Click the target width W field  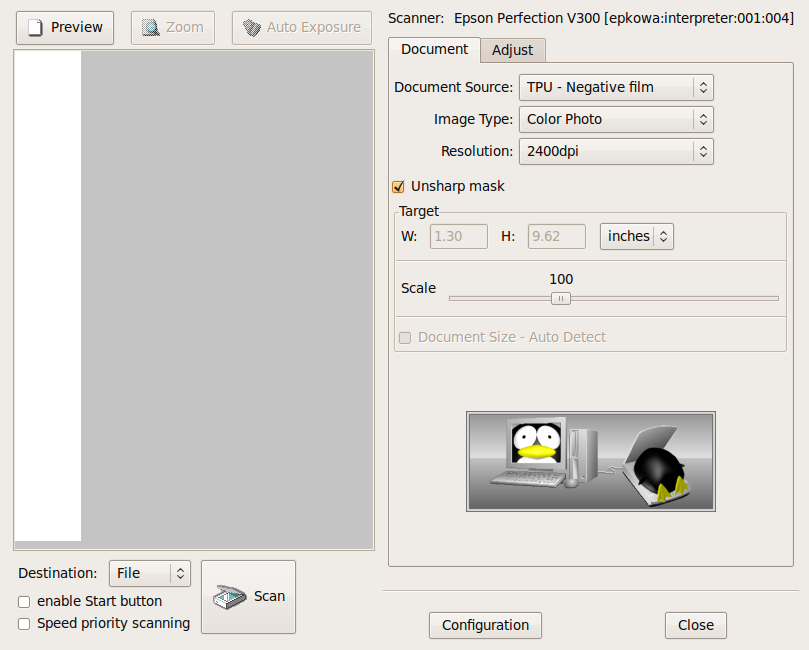pyautogui.click(x=459, y=237)
